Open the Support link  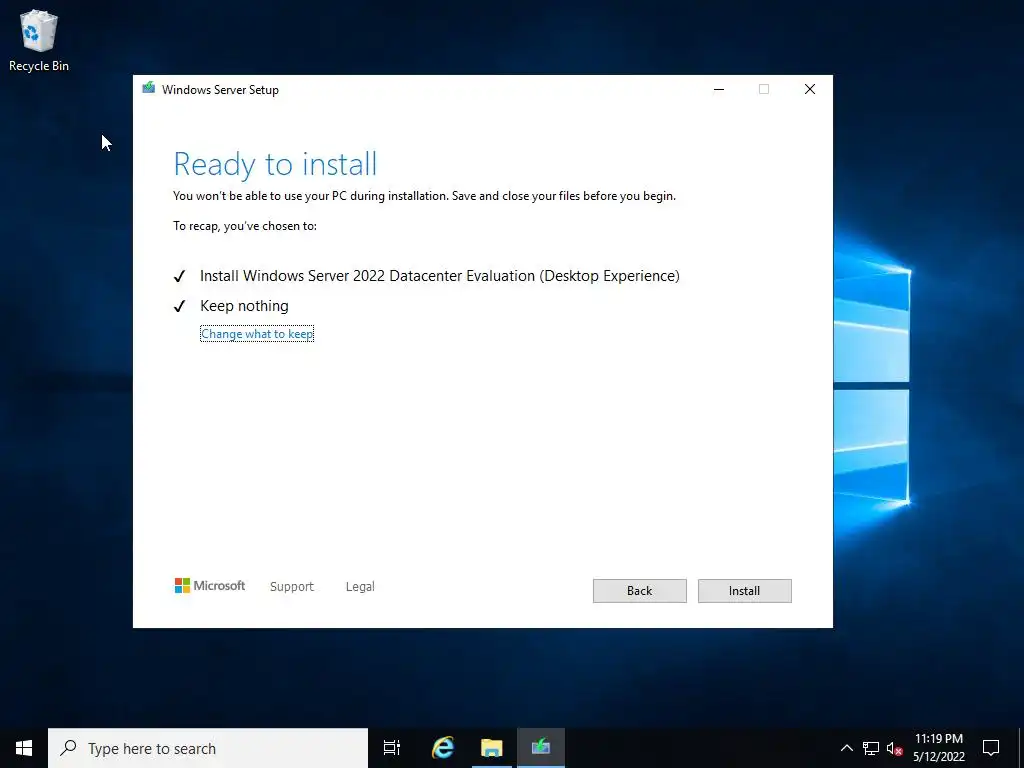pyautogui.click(x=292, y=586)
